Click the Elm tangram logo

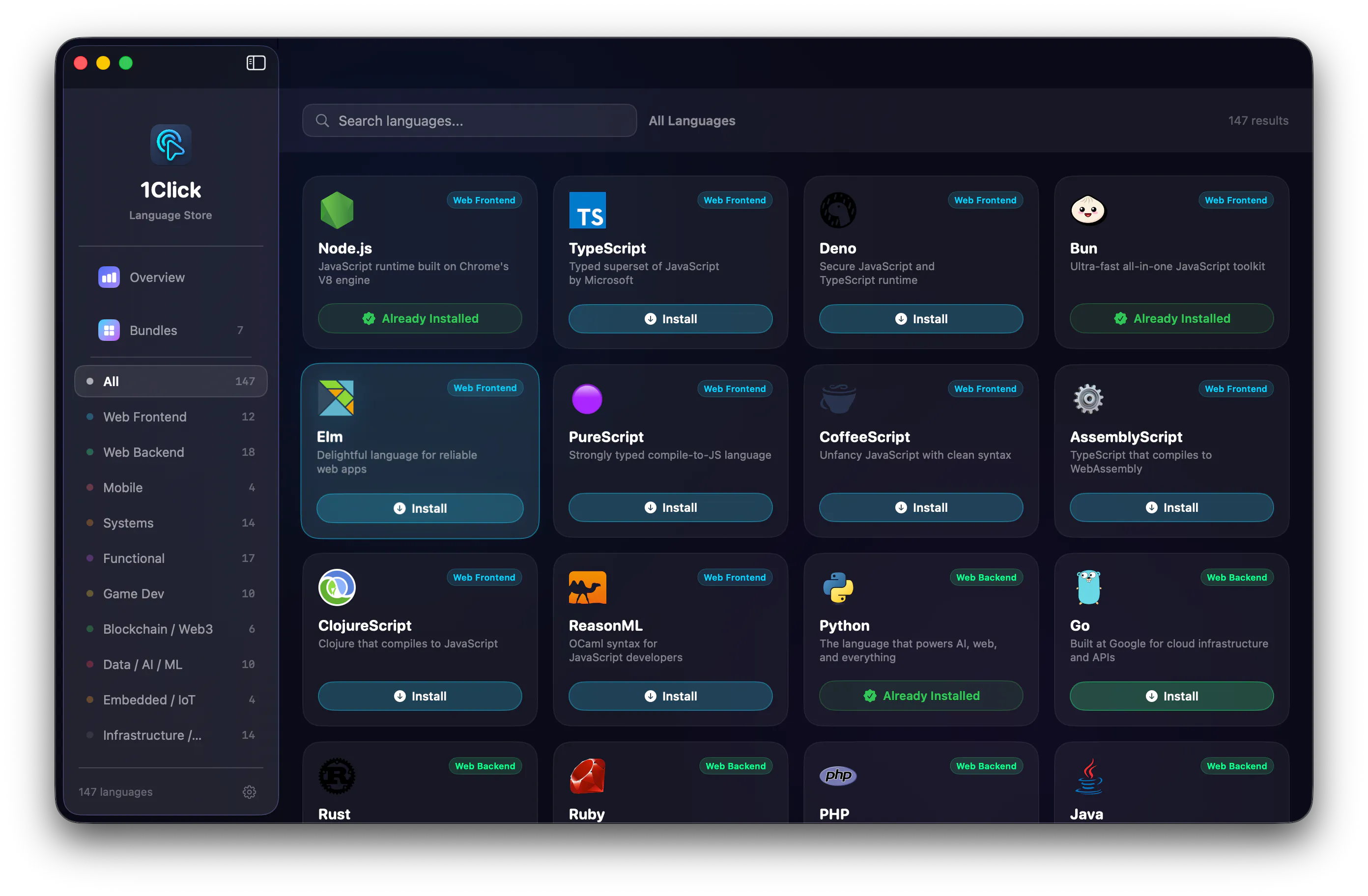(336, 398)
